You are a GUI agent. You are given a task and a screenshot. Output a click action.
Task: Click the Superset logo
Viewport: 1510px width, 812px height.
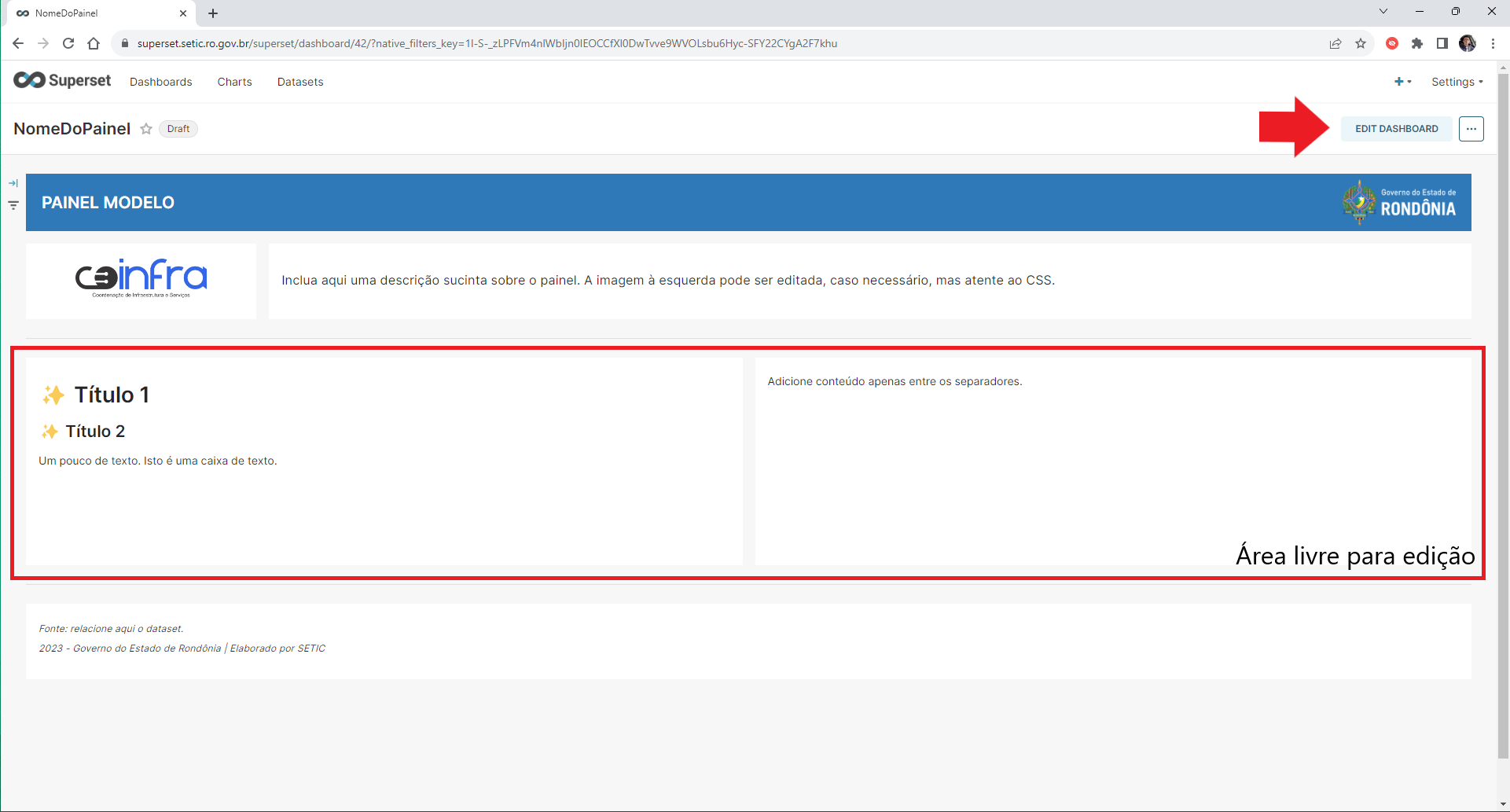(62, 80)
